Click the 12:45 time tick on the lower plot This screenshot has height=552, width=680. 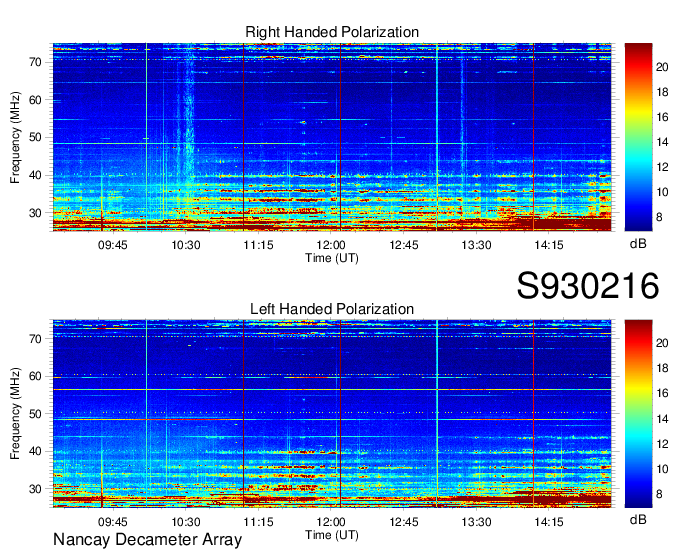pos(404,522)
